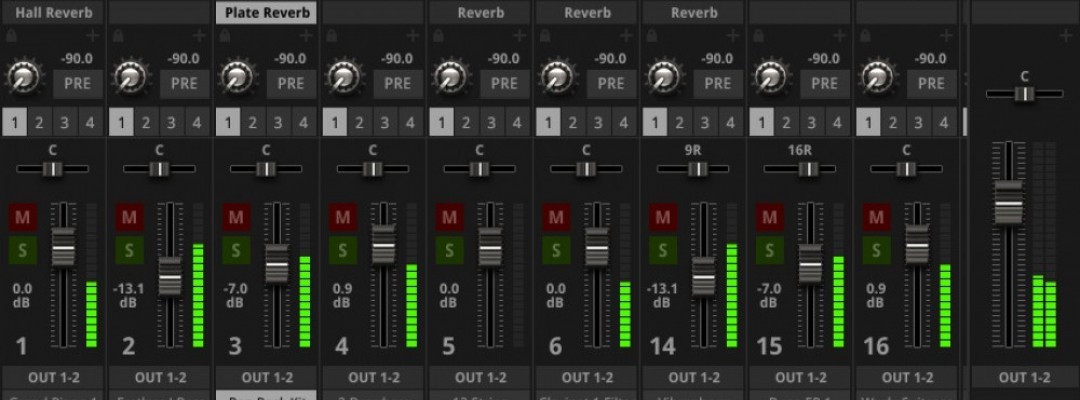Click the plus icon on channel 16 strip
Image resolution: width=1080 pixels, height=400 pixels.
pyautogui.click(x=947, y=36)
